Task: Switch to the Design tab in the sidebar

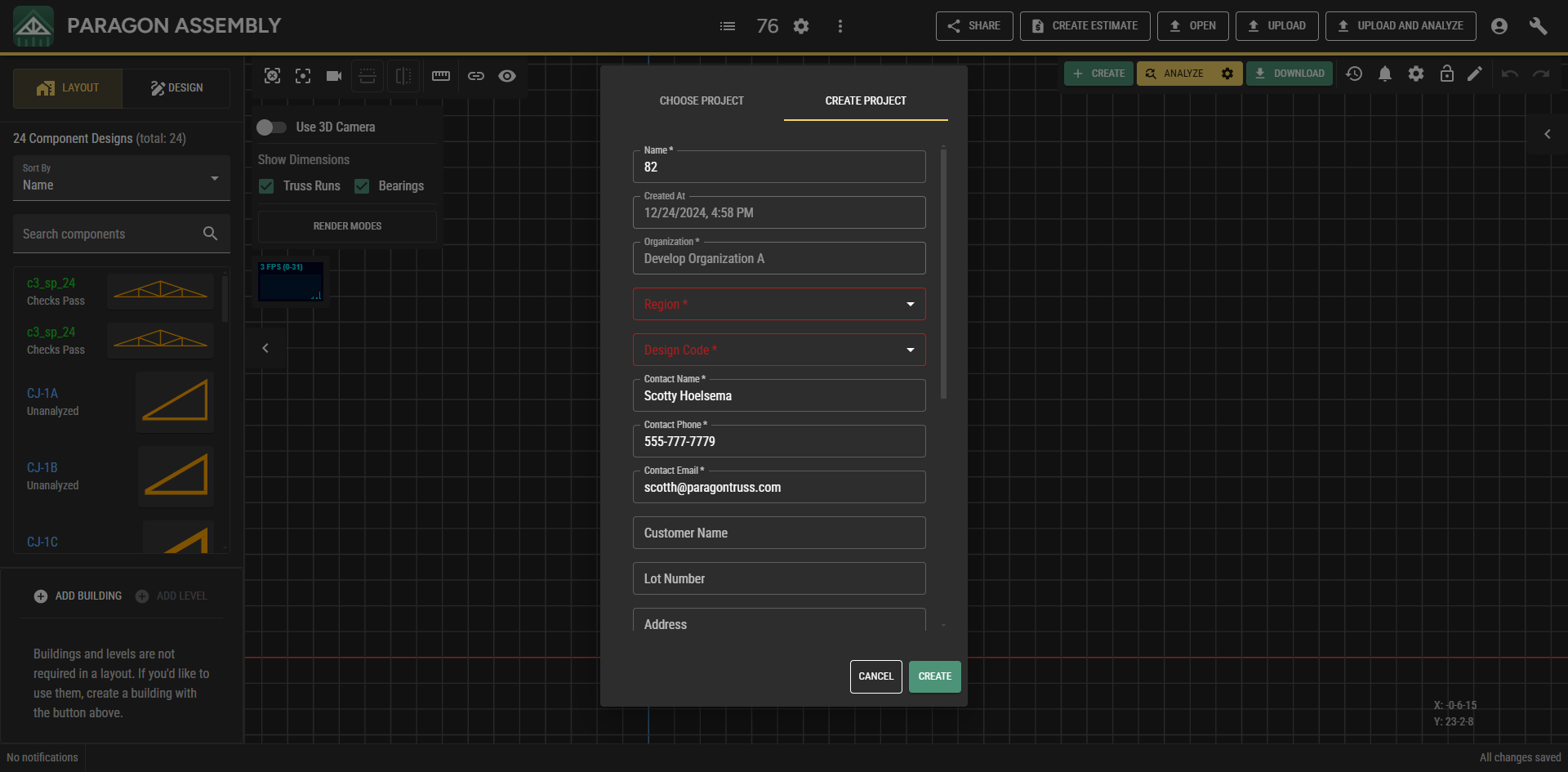Action: [x=176, y=87]
